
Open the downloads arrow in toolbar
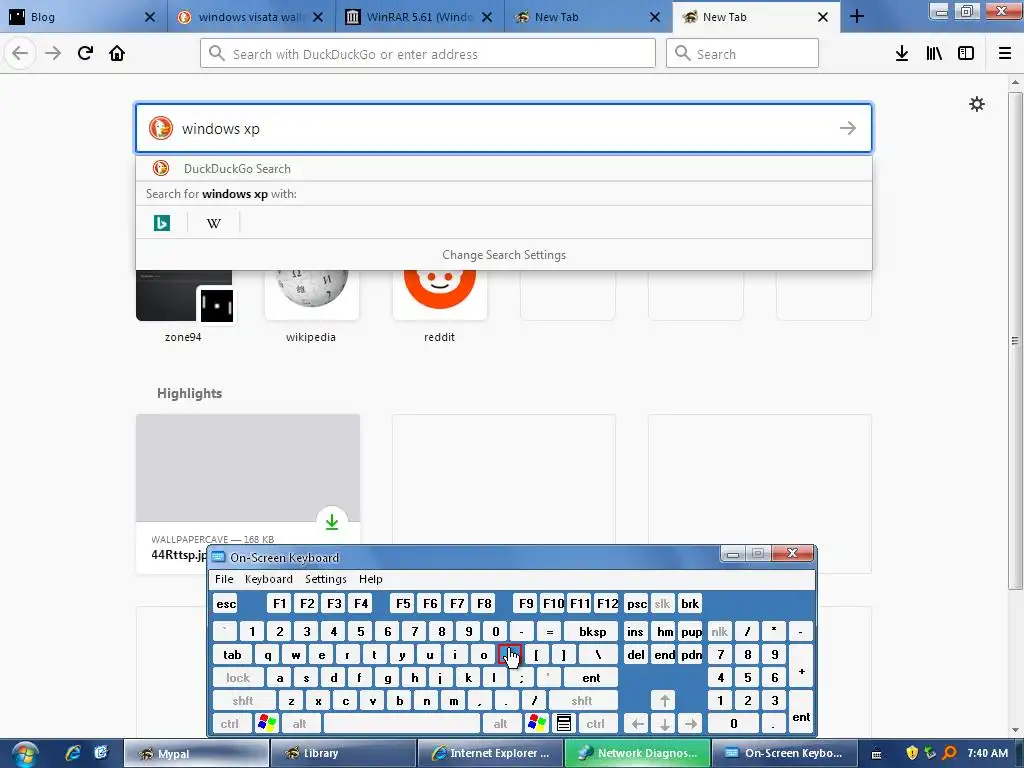(902, 53)
